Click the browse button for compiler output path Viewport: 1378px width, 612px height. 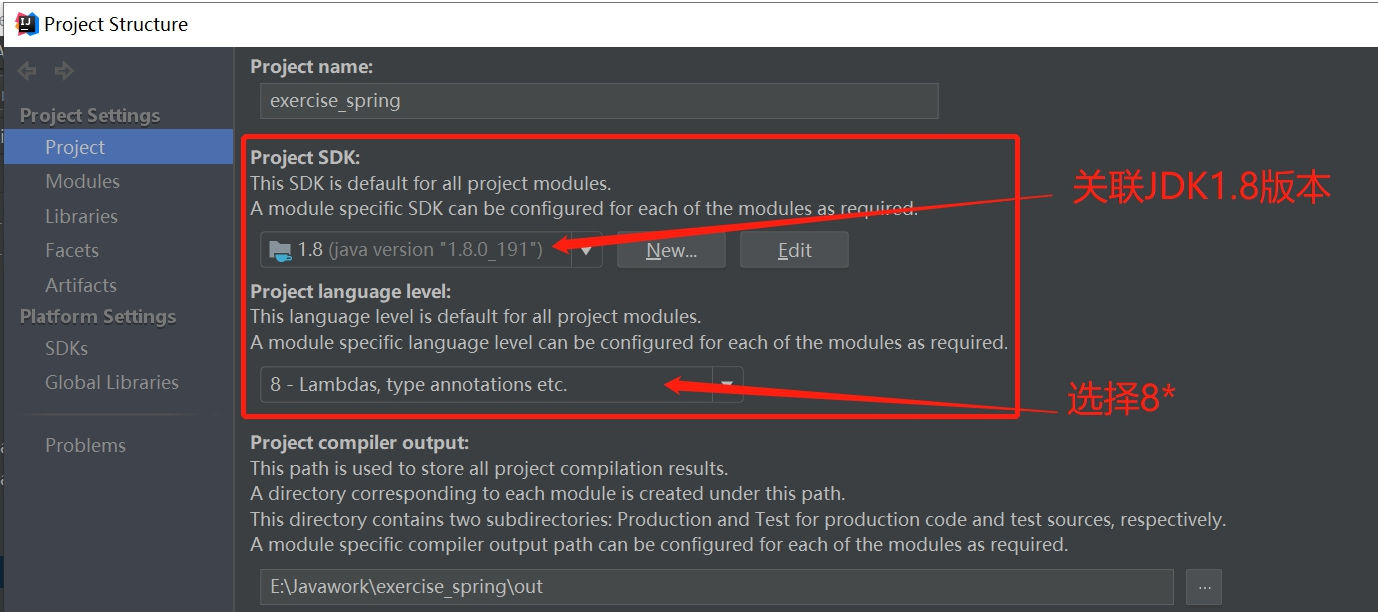tap(1204, 587)
